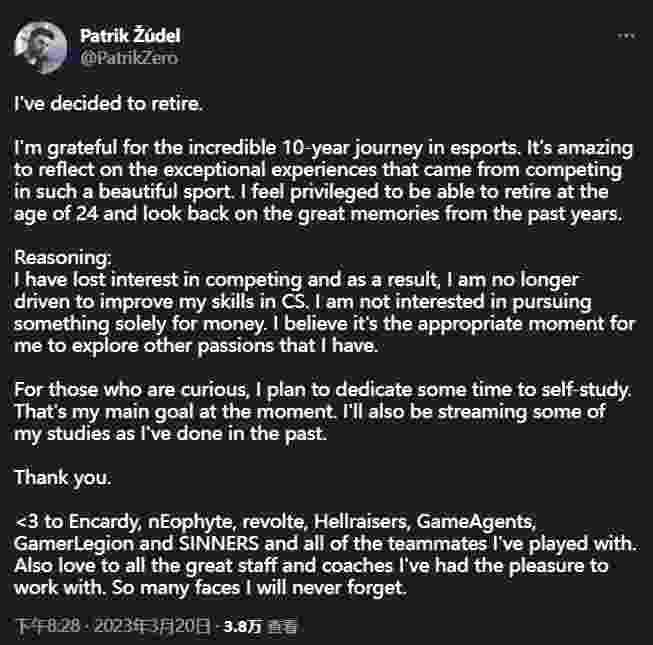Click the 2023年3月20日 post date
Image resolution: width=653 pixels, height=645 pixels.
(x=152, y=626)
